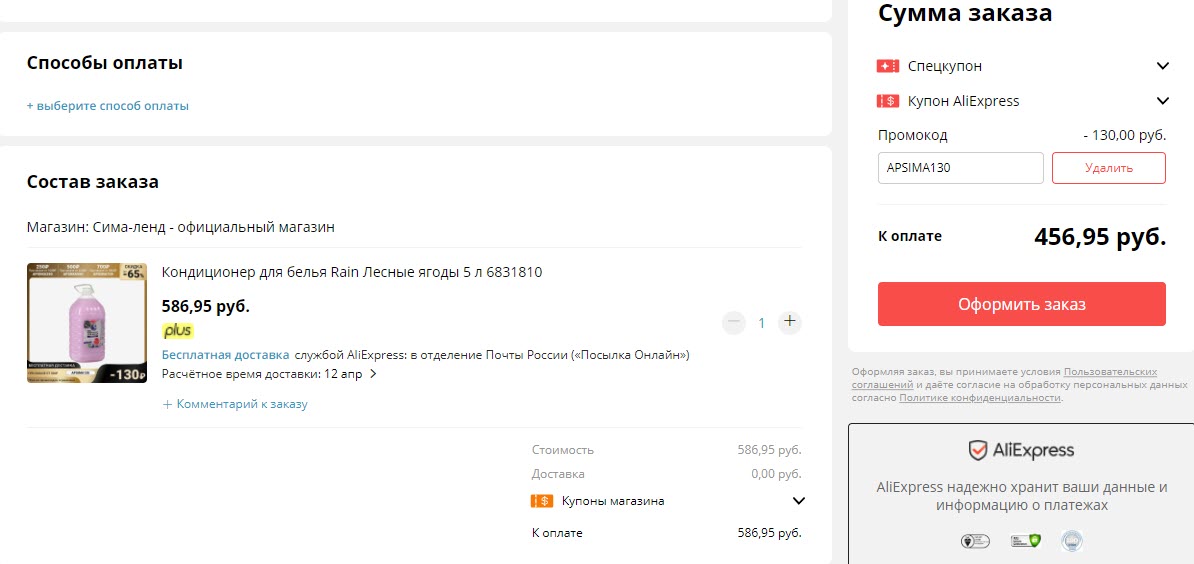Click '+ выберите способ оплаты' link
Viewport: 1194px width, 564px height.
[107, 106]
